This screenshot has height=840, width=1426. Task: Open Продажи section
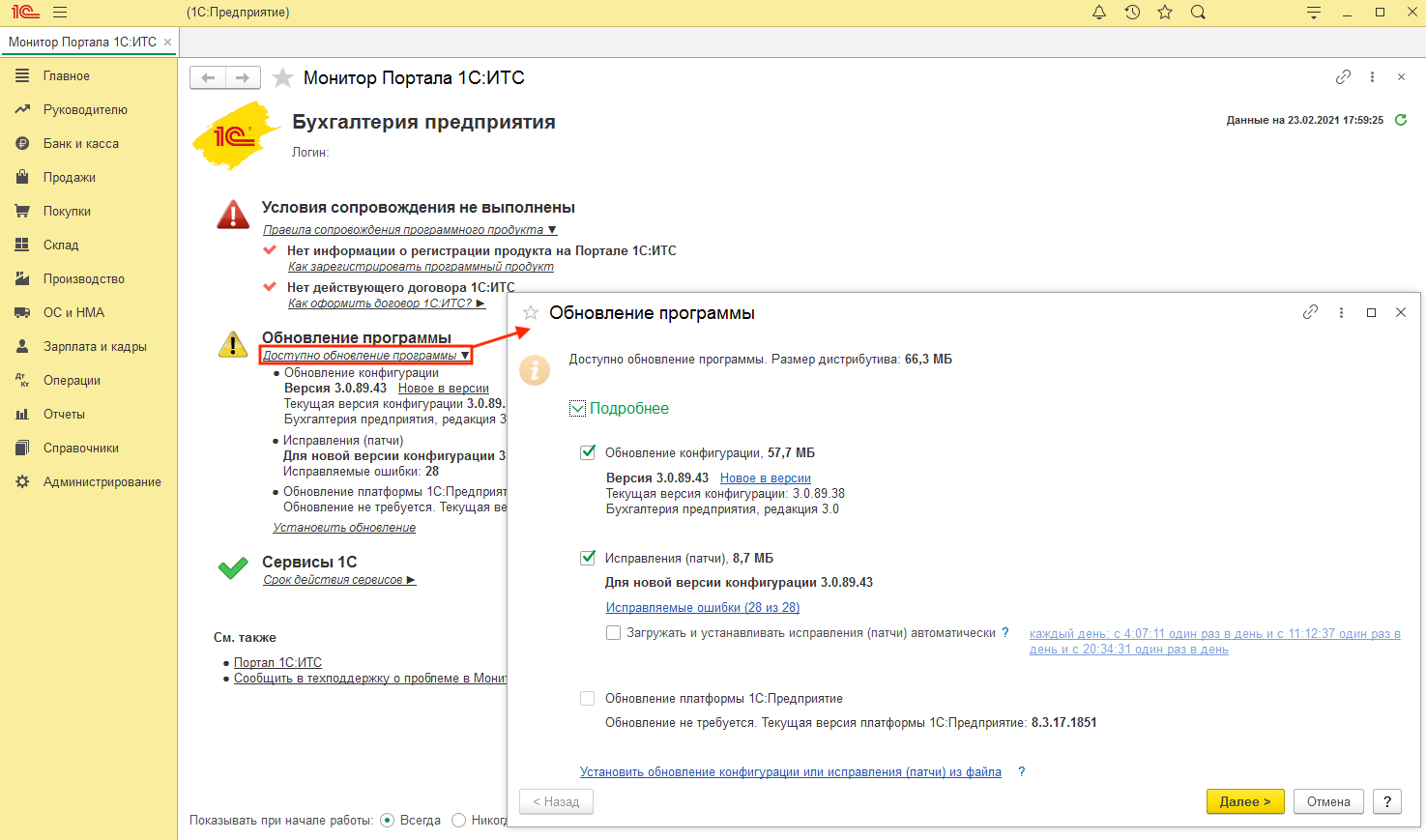(x=70, y=177)
